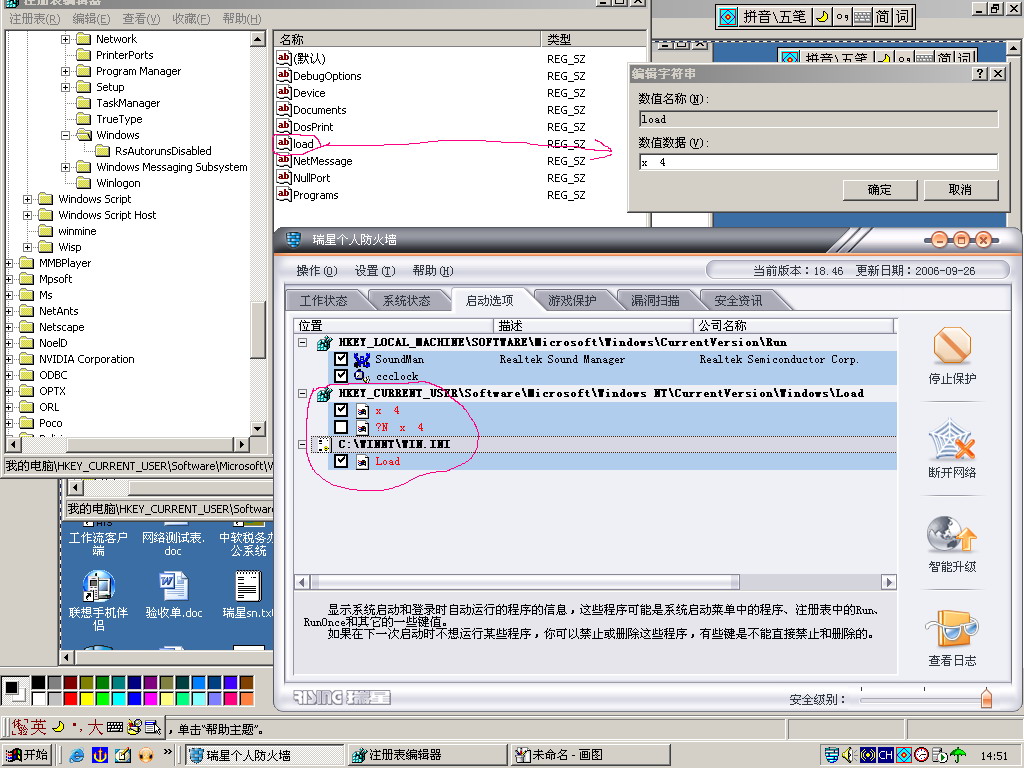
Task: Click the 英 language icon on bottom IME bar
Action: point(39,727)
